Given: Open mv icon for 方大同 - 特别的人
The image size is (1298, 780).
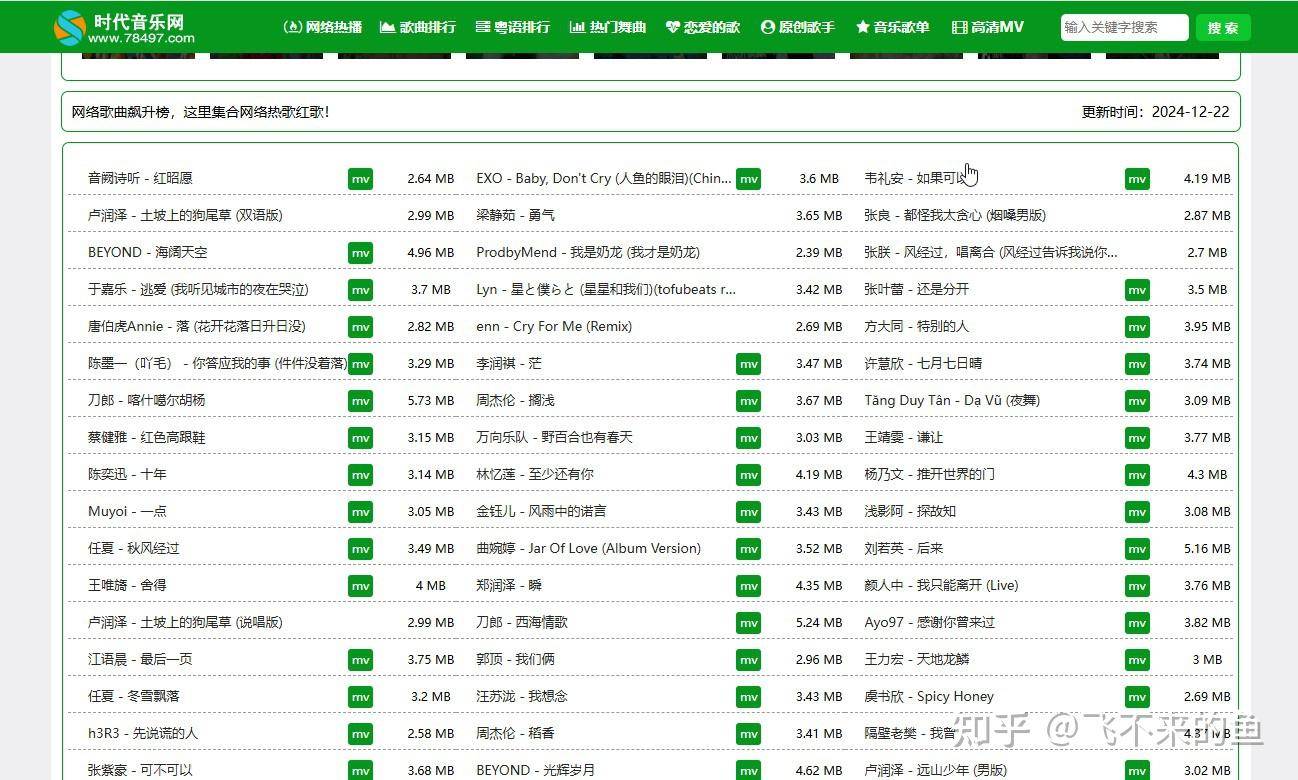Looking at the screenshot, I should [1137, 327].
